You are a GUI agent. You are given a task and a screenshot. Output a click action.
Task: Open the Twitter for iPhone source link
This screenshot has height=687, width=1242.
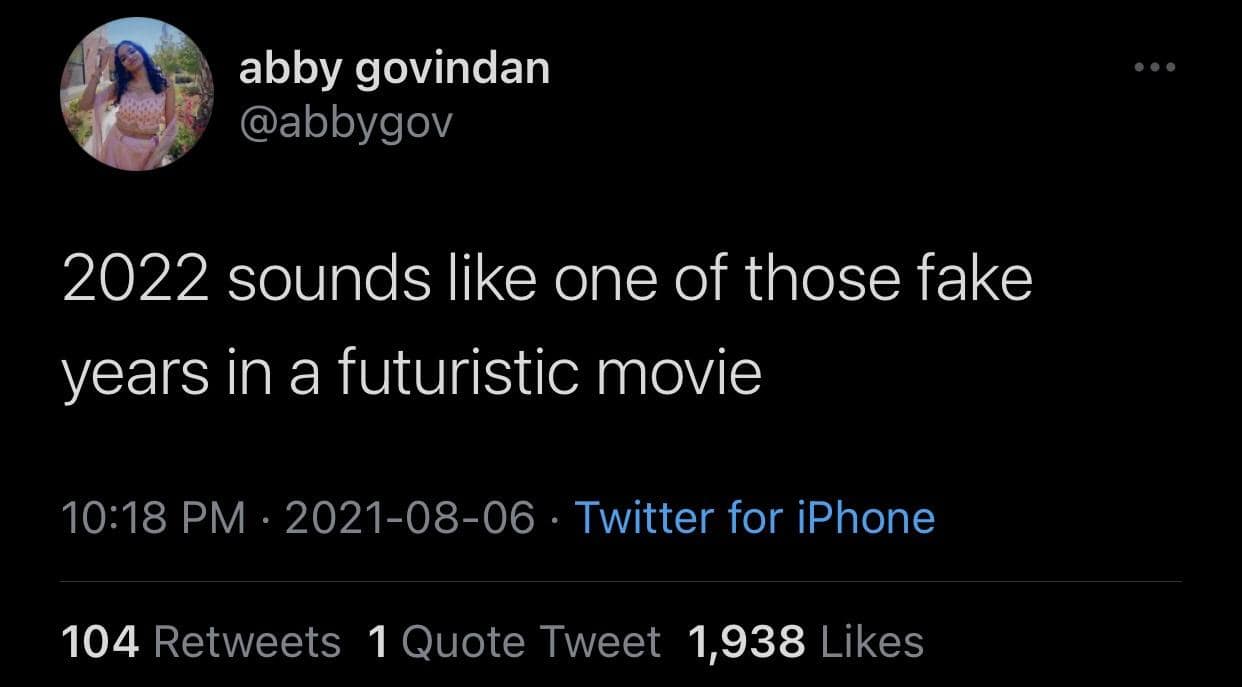[x=755, y=518]
